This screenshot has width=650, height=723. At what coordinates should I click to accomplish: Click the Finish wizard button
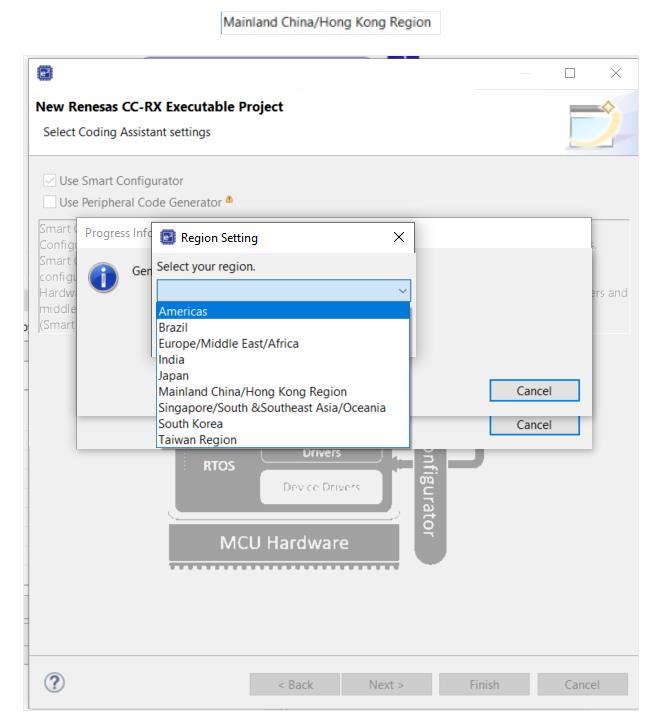pos(484,685)
